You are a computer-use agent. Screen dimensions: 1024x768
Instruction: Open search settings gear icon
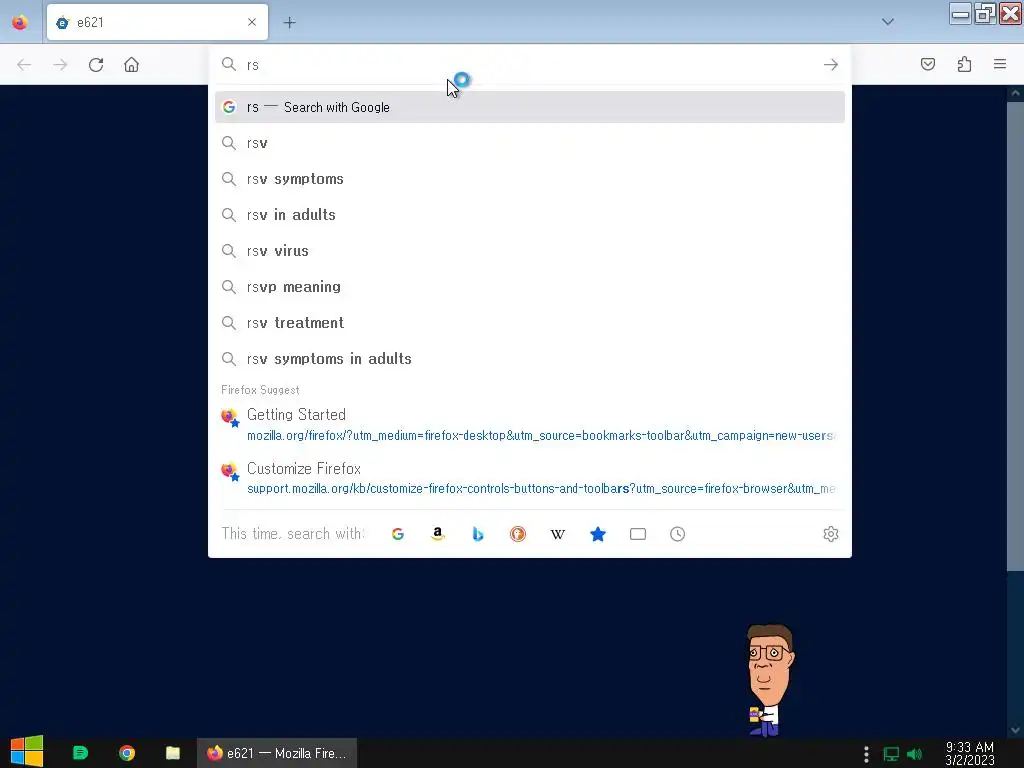click(831, 534)
